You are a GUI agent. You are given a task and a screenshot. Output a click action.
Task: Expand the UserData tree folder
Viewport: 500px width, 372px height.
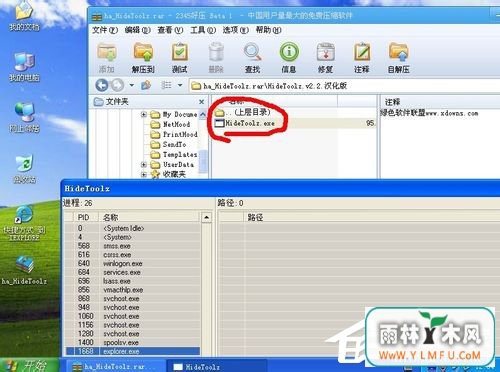click(144, 164)
